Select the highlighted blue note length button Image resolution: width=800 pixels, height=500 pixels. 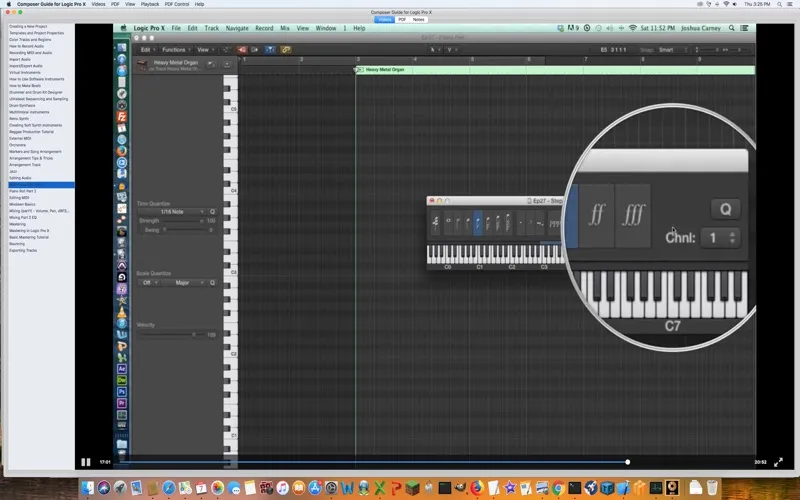coord(478,222)
